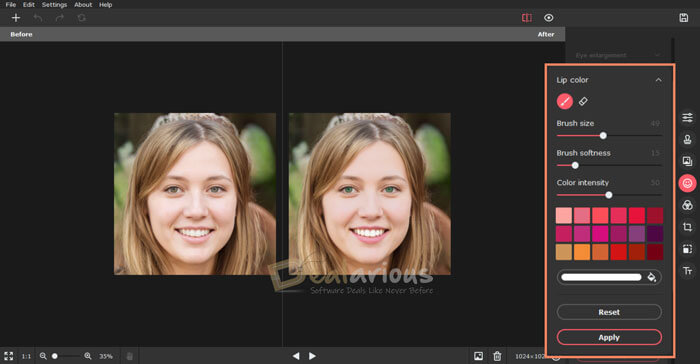Select the hand pan tool

pos(129,356)
